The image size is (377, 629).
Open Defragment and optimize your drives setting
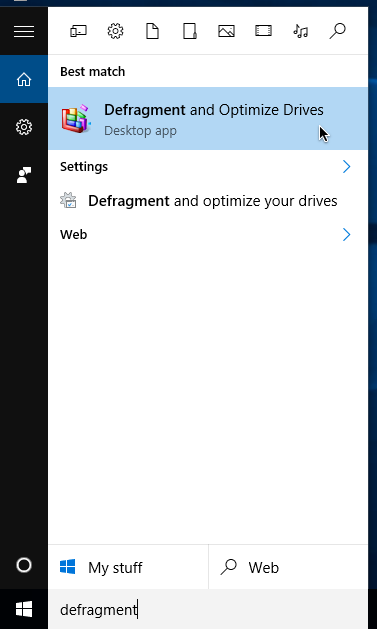click(x=208, y=201)
